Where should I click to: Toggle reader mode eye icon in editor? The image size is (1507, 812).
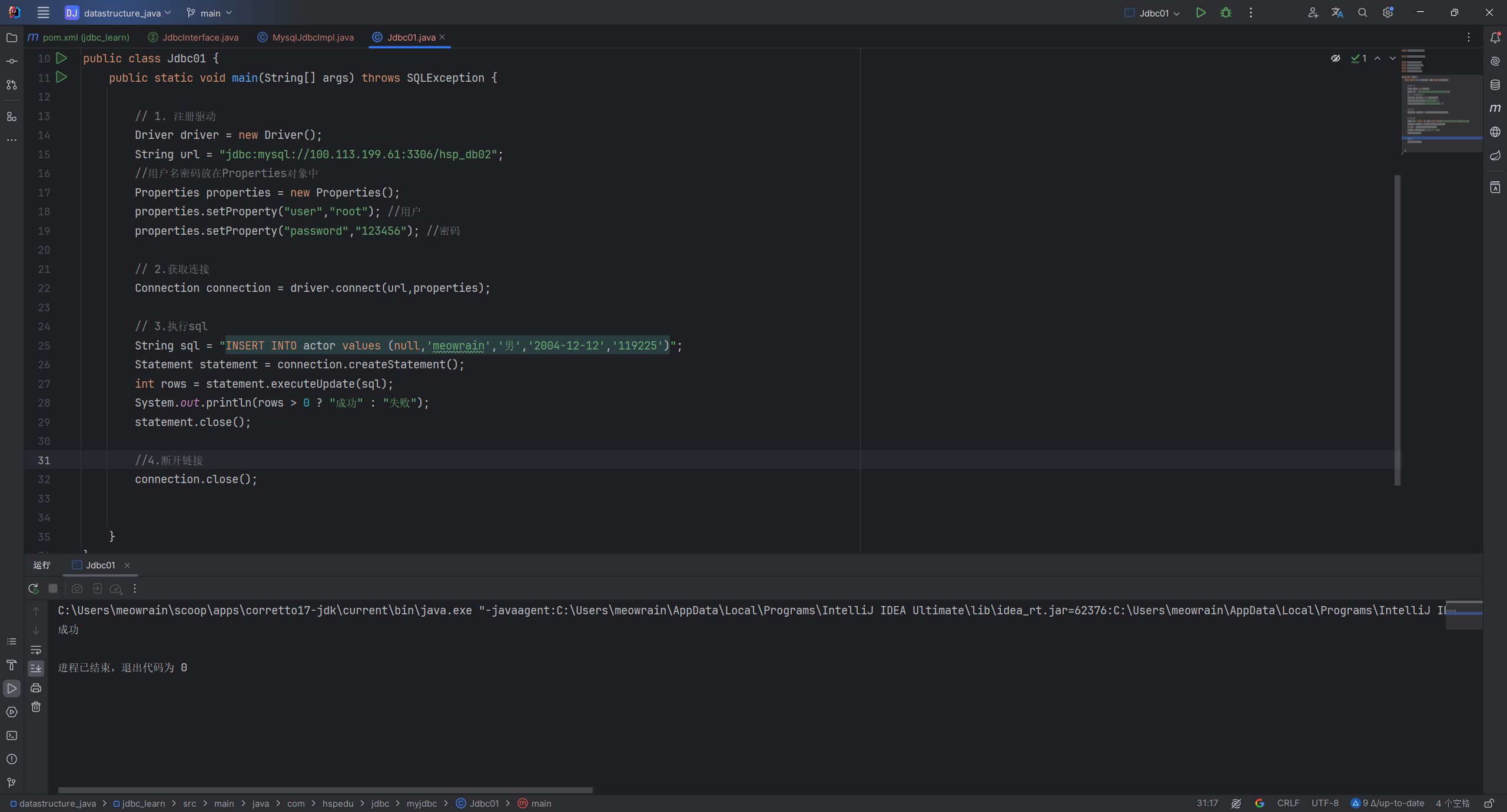pyautogui.click(x=1336, y=58)
